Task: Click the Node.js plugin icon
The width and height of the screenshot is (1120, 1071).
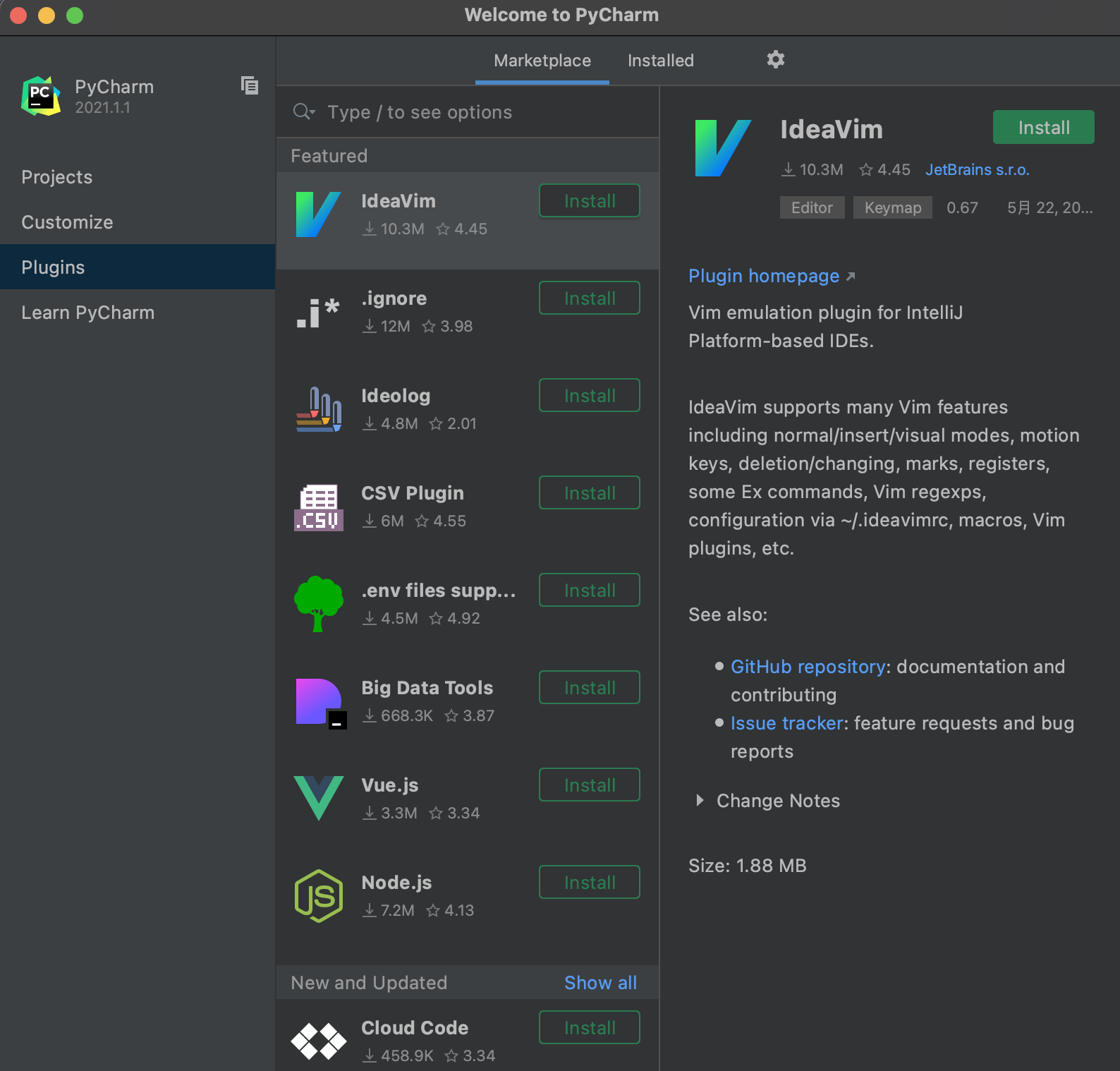Action: coord(319,896)
